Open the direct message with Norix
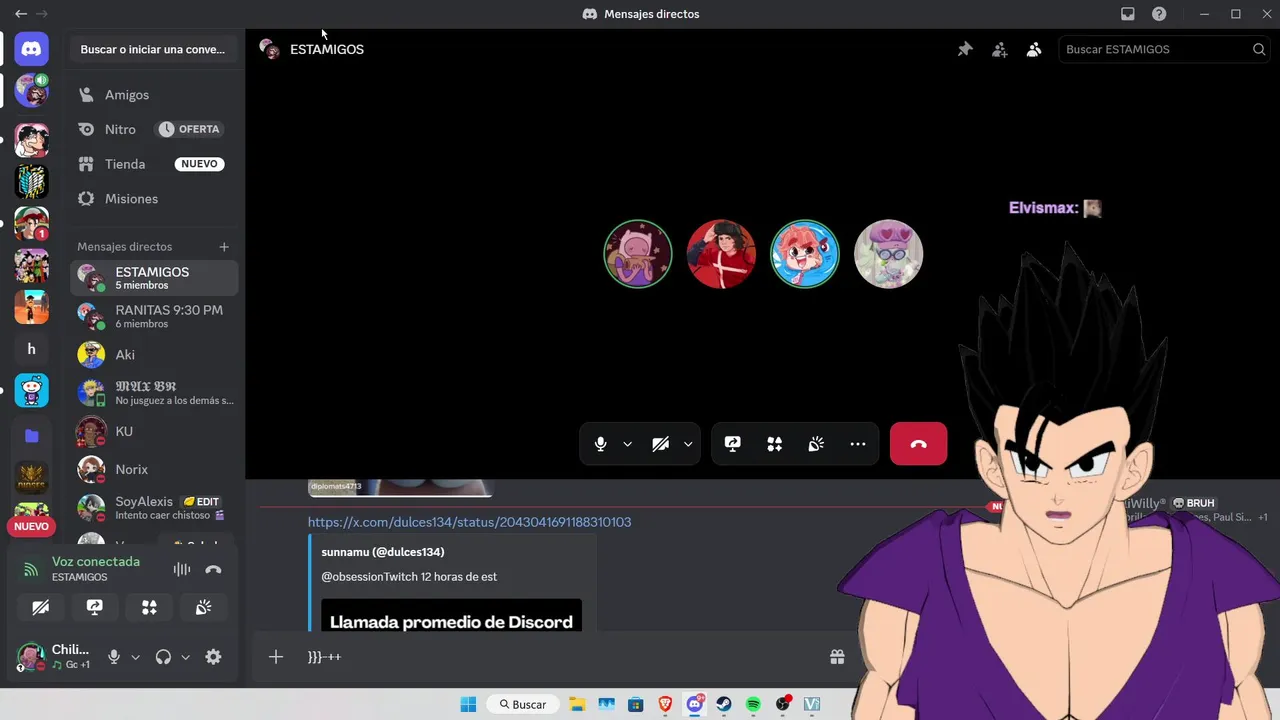This screenshot has height=720, width=1280. point(154,469)
